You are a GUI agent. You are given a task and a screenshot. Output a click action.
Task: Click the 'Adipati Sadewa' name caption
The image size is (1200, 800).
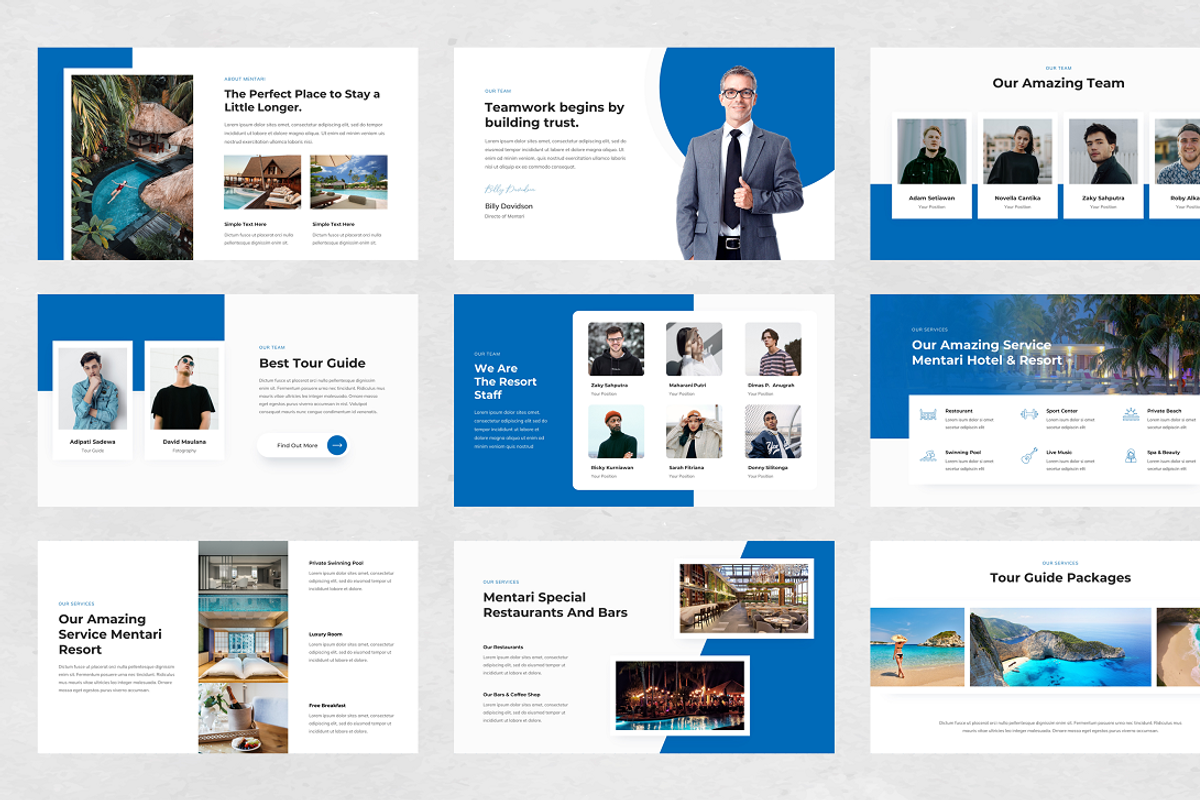point(92,441)
